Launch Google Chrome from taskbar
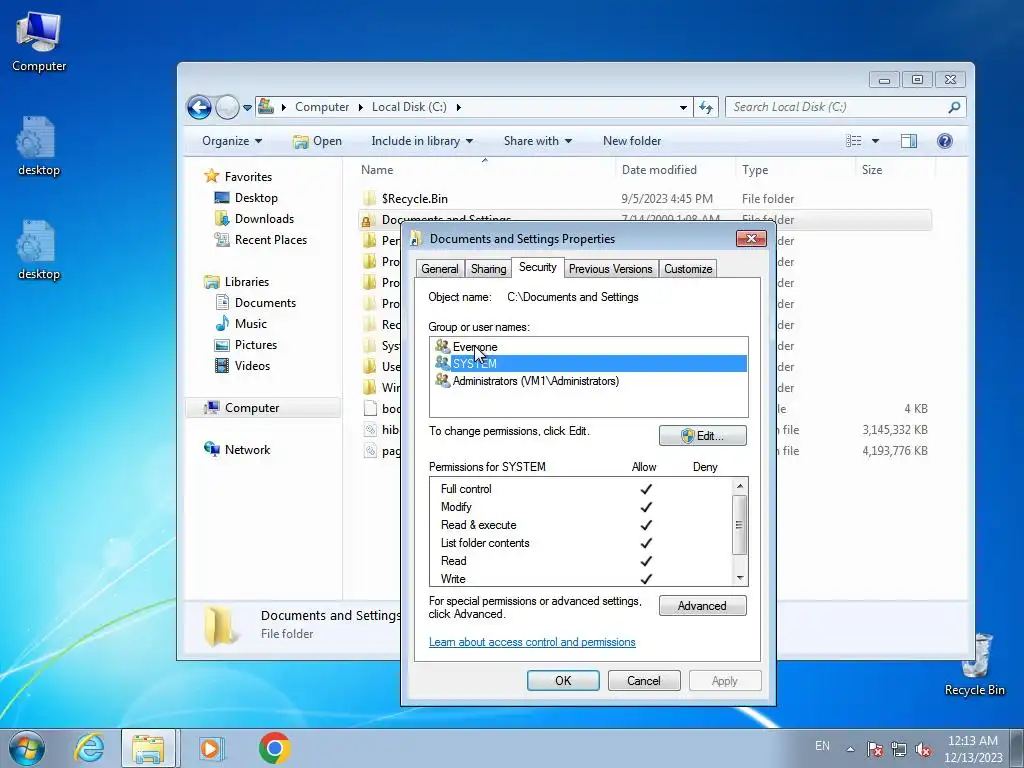1024x768 pixels. (x=274, y=748)
